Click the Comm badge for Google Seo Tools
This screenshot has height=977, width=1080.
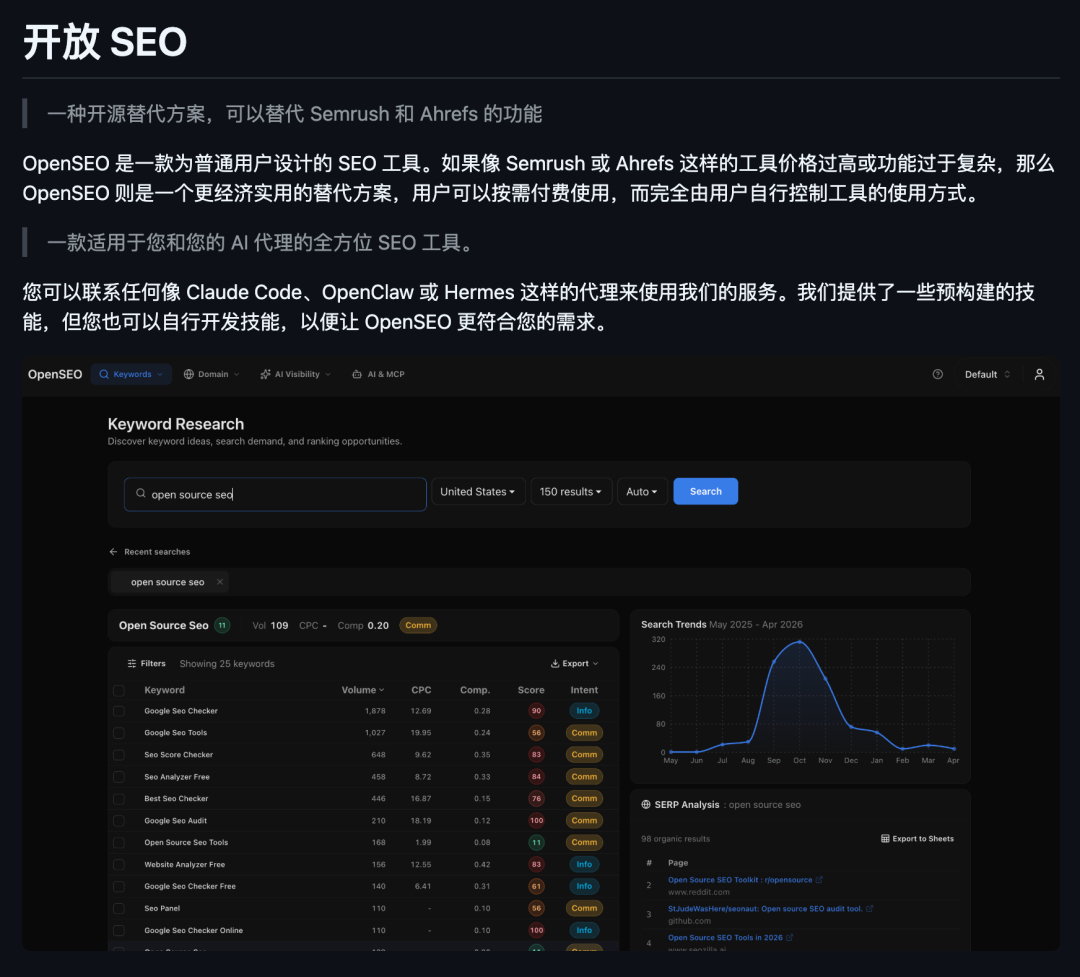tap(584, 732)
